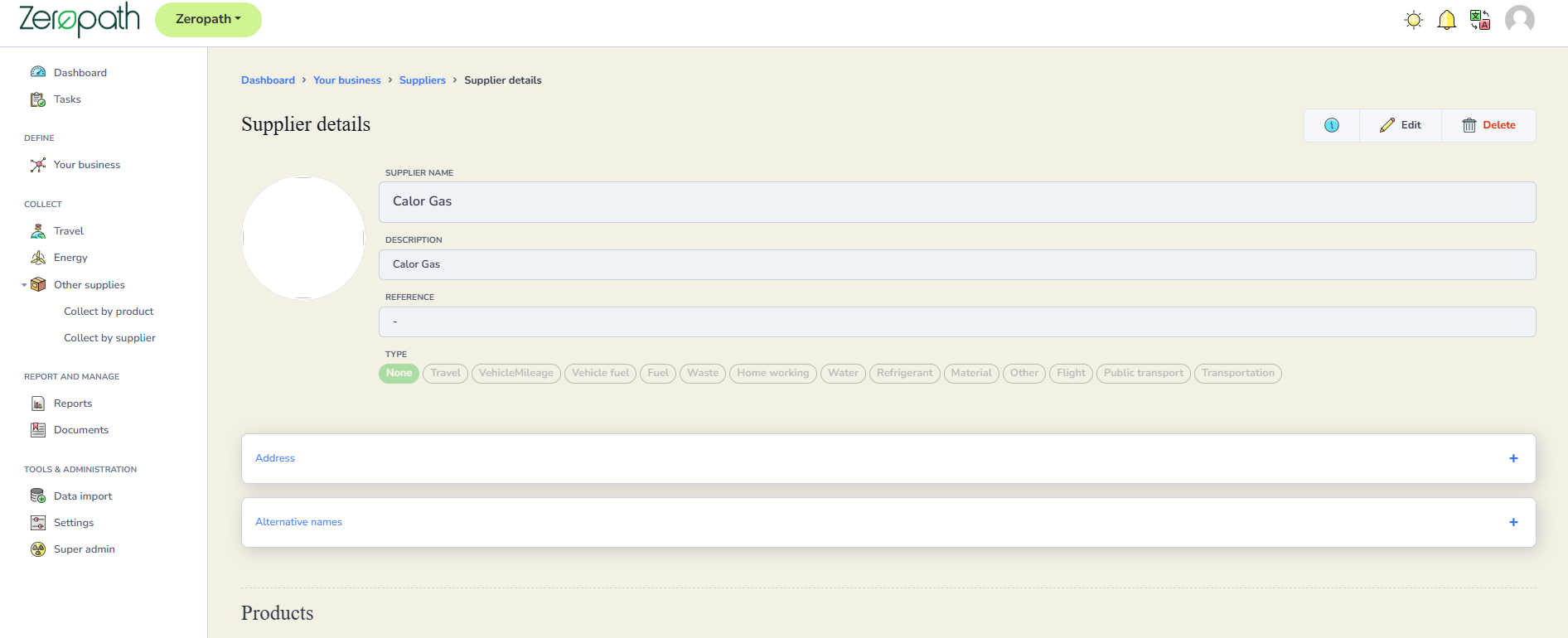1568x638 pixels.
Task: Toggle the light/dark theme sun icon
Action: [1414, 20]
